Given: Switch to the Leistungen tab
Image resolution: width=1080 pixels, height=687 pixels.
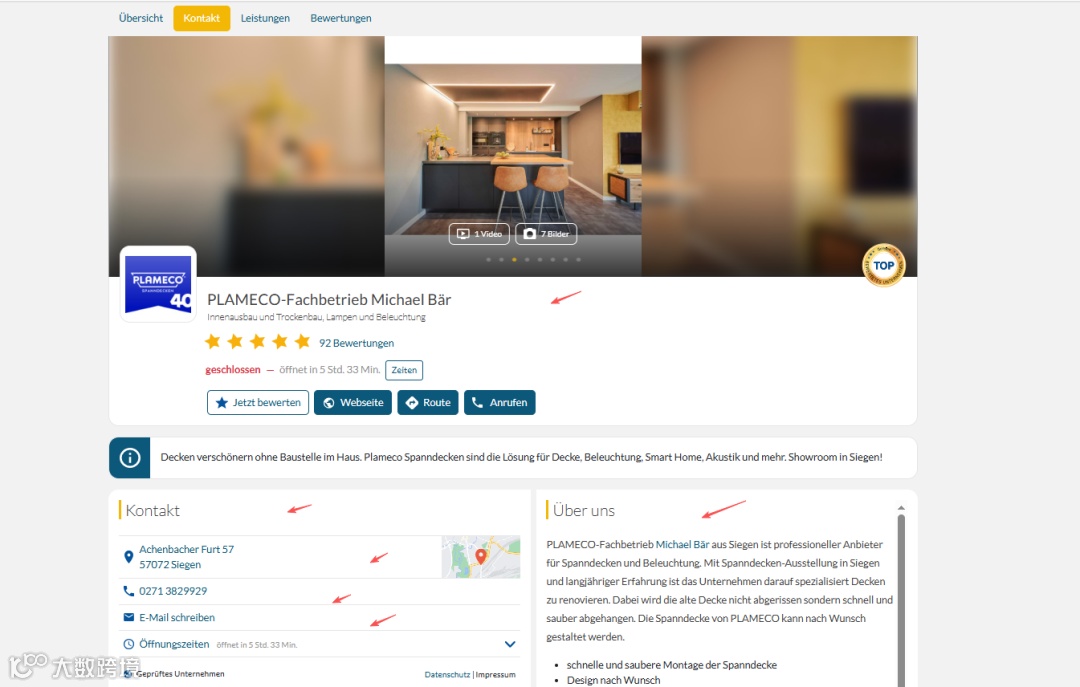Looking at the screenshot, I should (x=265, y=18).
